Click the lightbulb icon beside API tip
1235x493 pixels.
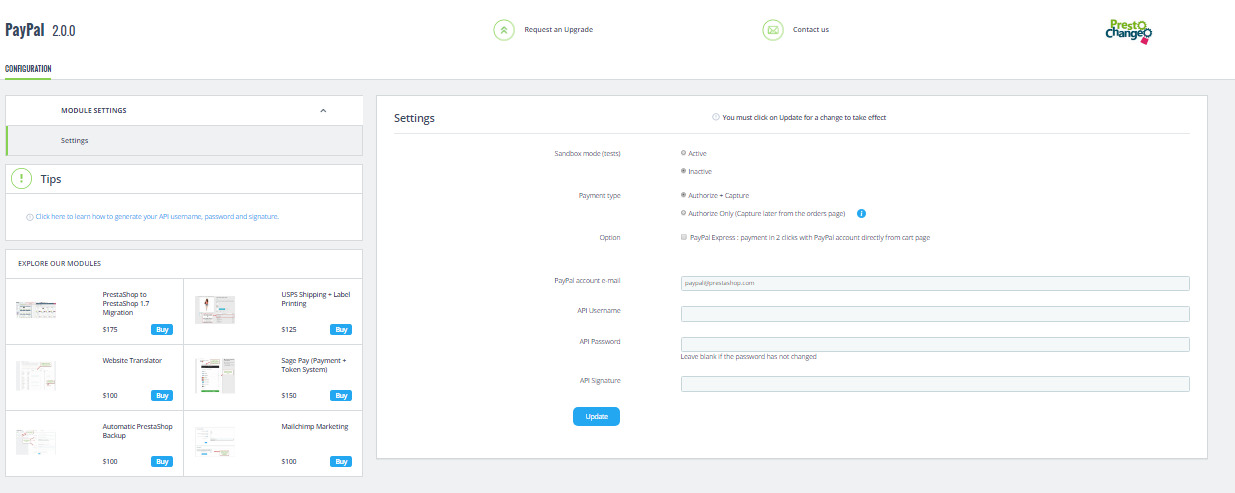point(30,216)
